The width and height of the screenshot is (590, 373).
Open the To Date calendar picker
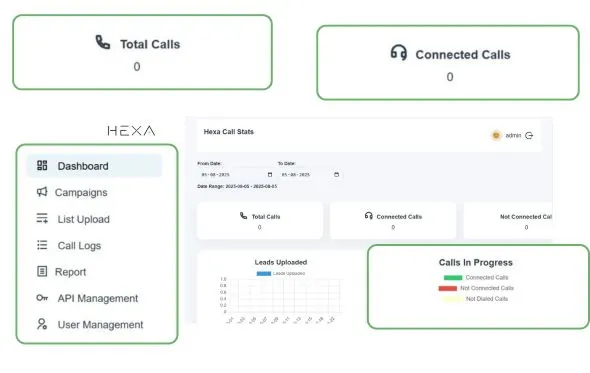(x=336, y=175)
